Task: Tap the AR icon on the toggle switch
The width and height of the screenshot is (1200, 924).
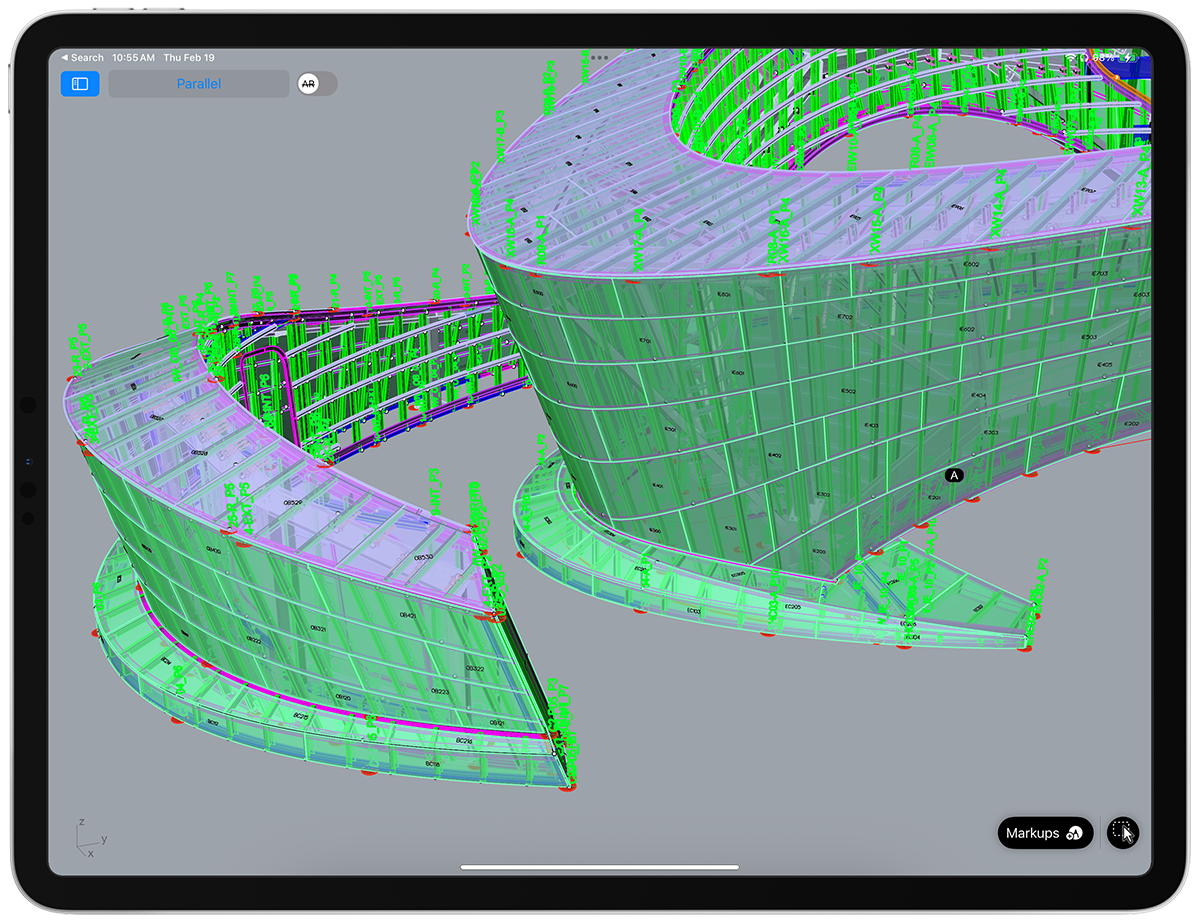Action: pyautogui.click(x=308, y=84)
